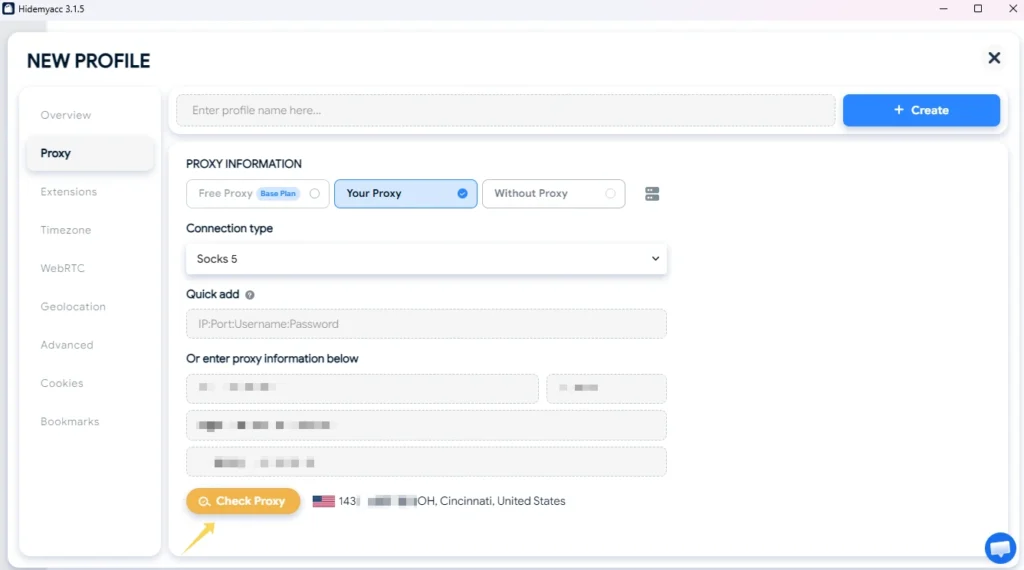Open the Extensions tab

click(69, 192)
